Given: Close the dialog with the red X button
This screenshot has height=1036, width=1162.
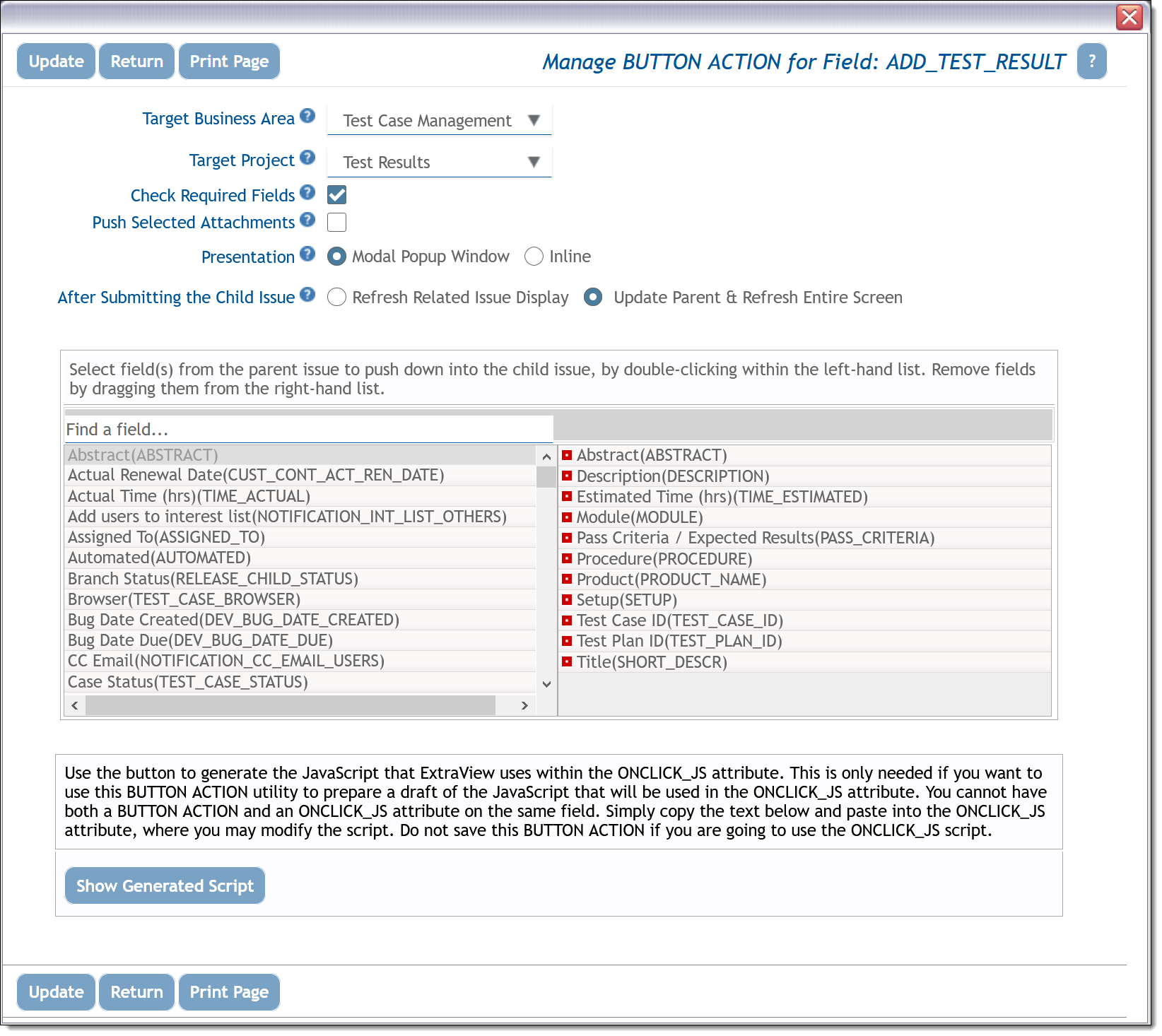Looking at the screenshot, I should click(1129, 17).
